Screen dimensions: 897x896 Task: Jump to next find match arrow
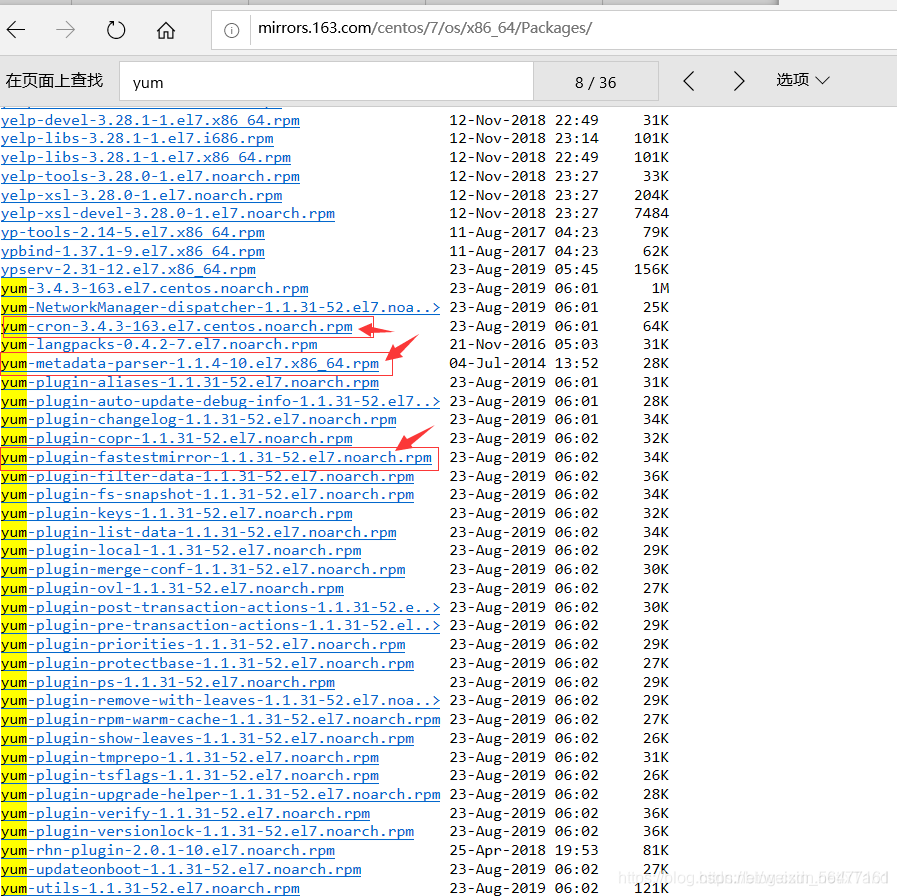click(x=739, y=81)
